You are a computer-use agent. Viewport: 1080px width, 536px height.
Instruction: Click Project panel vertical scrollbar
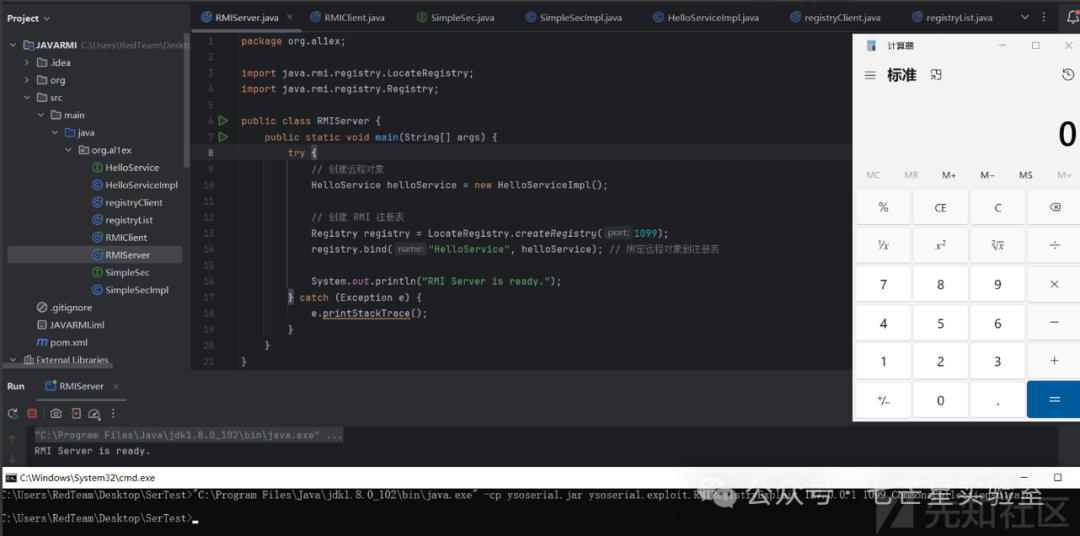pyautogui.click(x=187, y=100)
